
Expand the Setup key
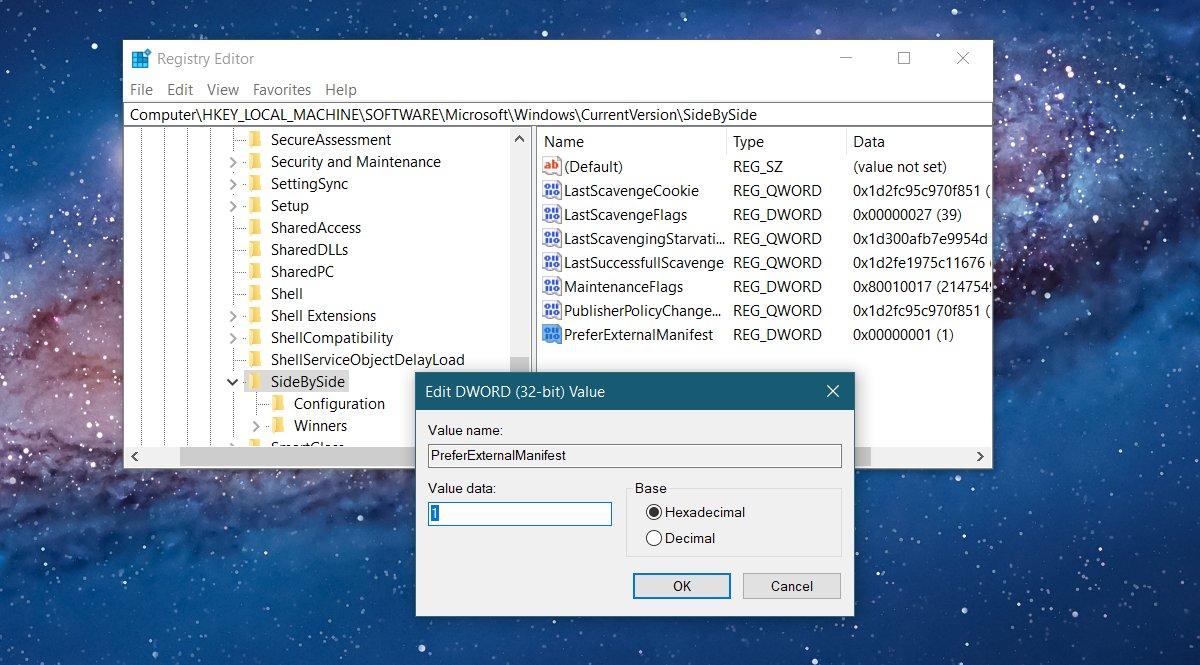tap(233, 206)
